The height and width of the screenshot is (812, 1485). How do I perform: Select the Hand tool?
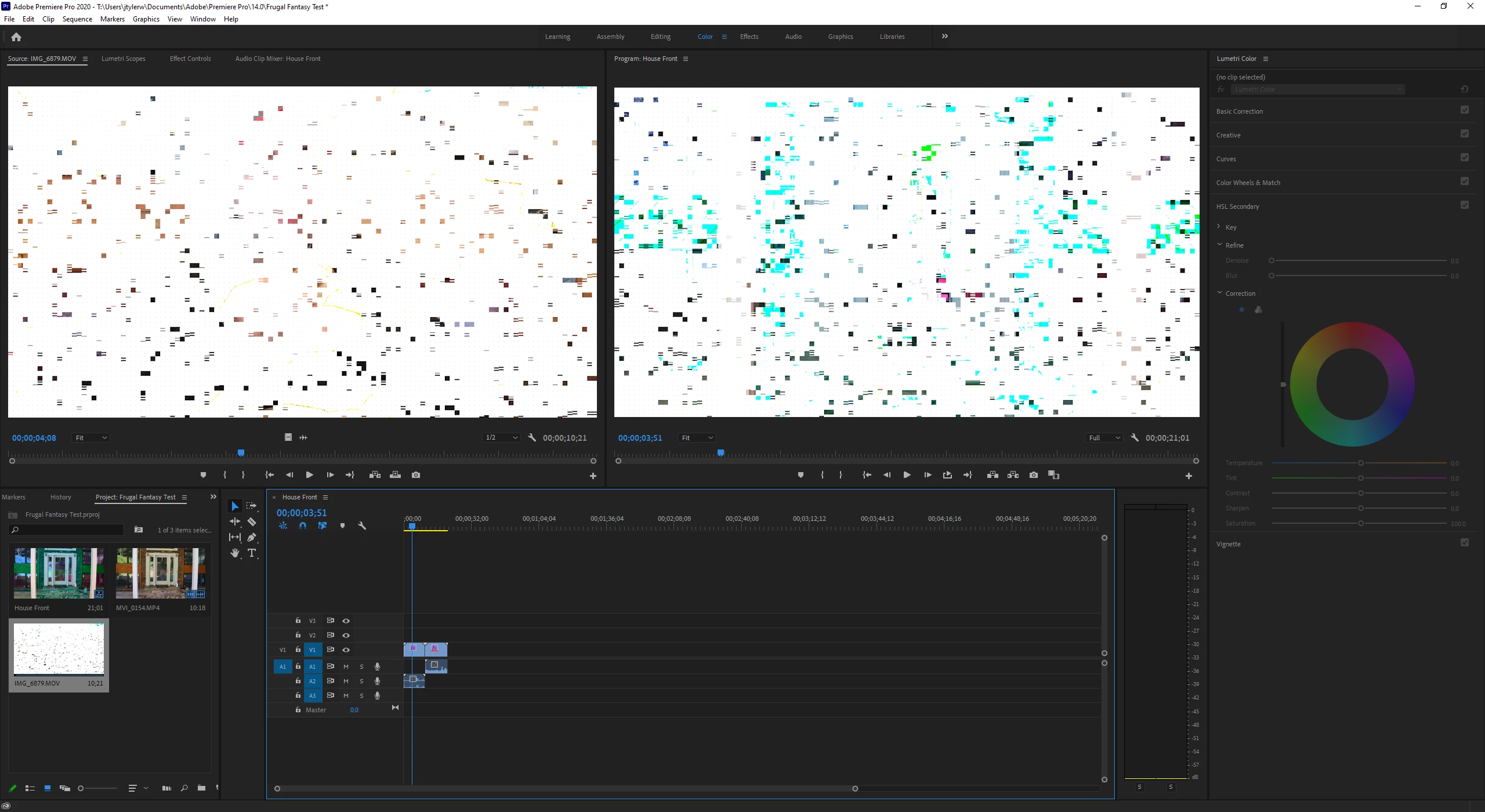click(235, 553)
